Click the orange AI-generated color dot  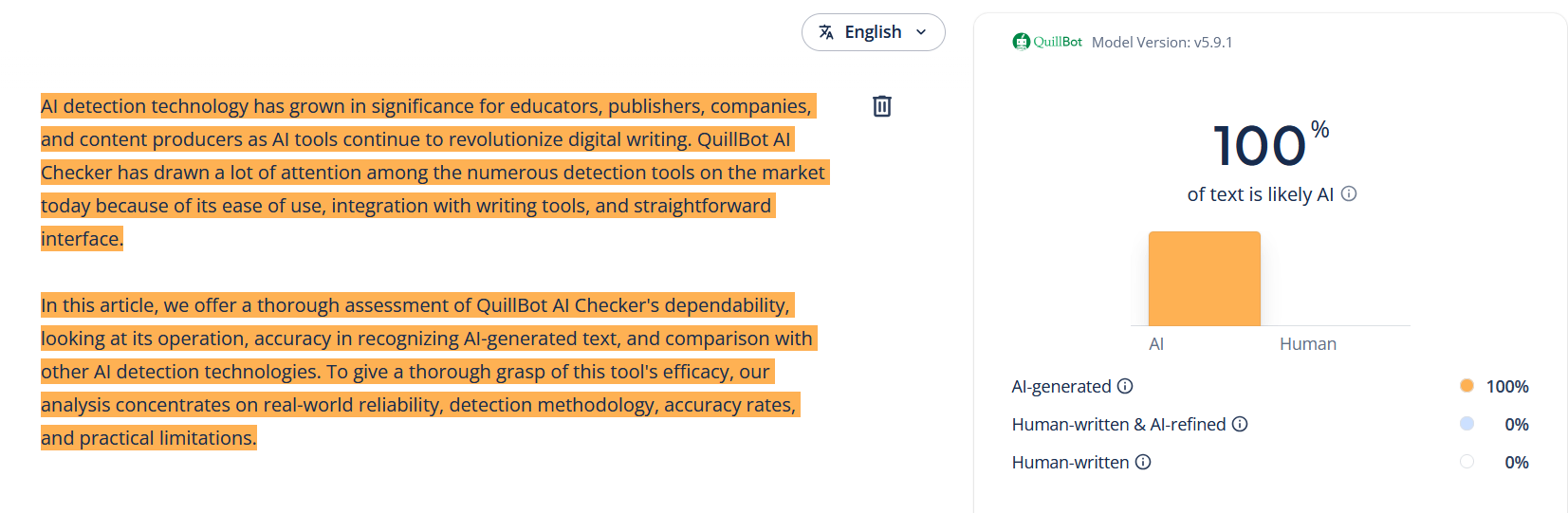pyautogui.click(x=1467, y=386)
